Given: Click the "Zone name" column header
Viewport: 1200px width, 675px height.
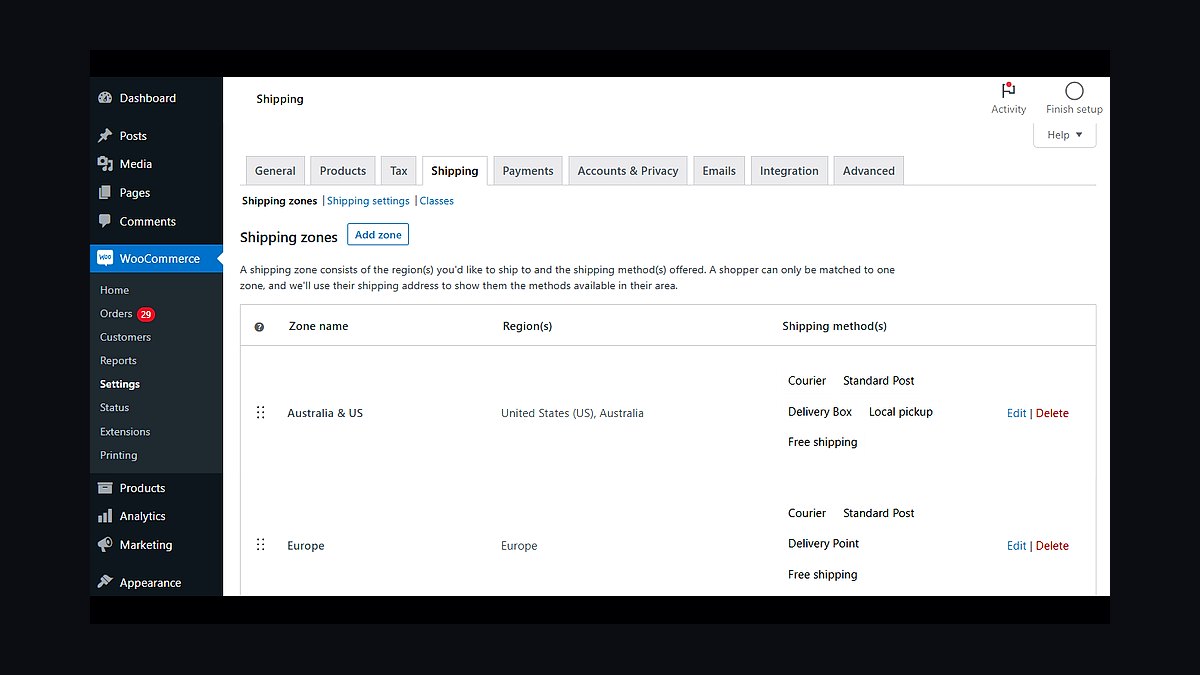Looking at the screenshot, I should (x=318, y=326).
